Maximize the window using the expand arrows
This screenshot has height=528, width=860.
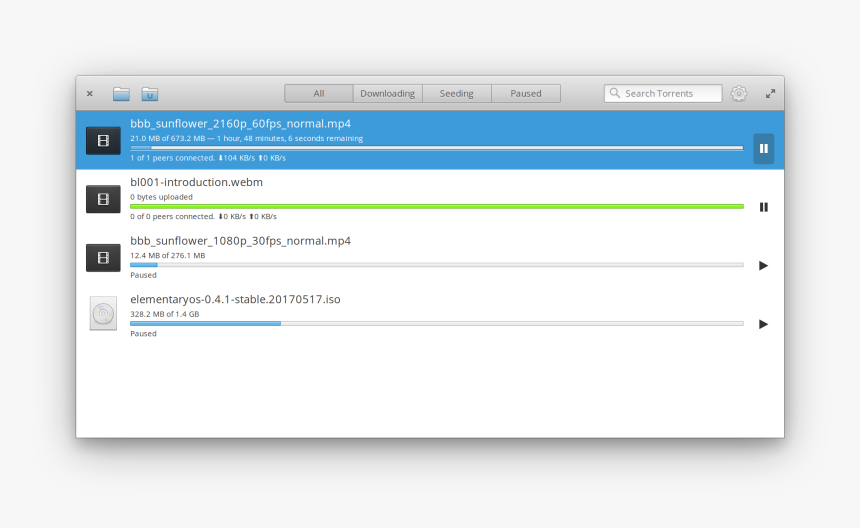pos(771,94)
